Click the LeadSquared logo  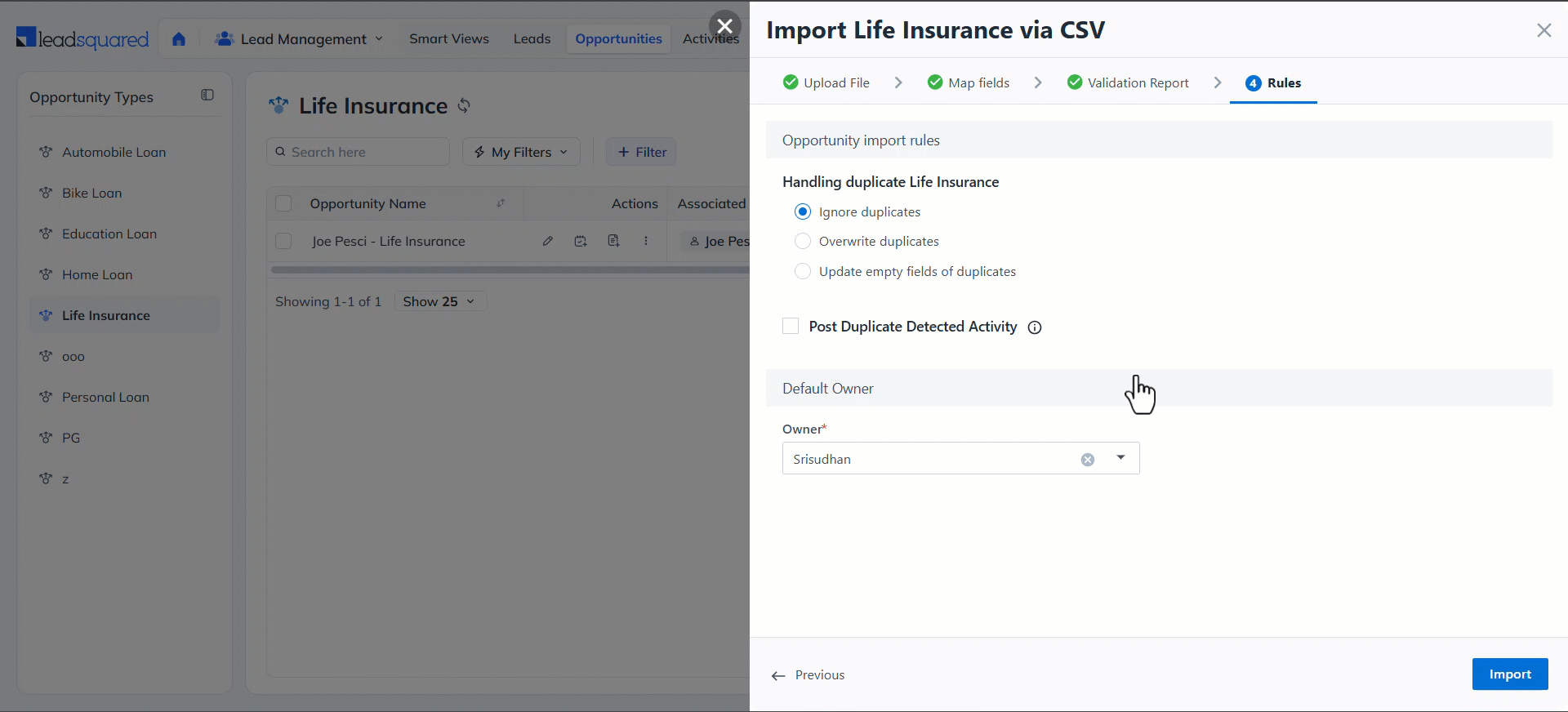pos(82,38)
